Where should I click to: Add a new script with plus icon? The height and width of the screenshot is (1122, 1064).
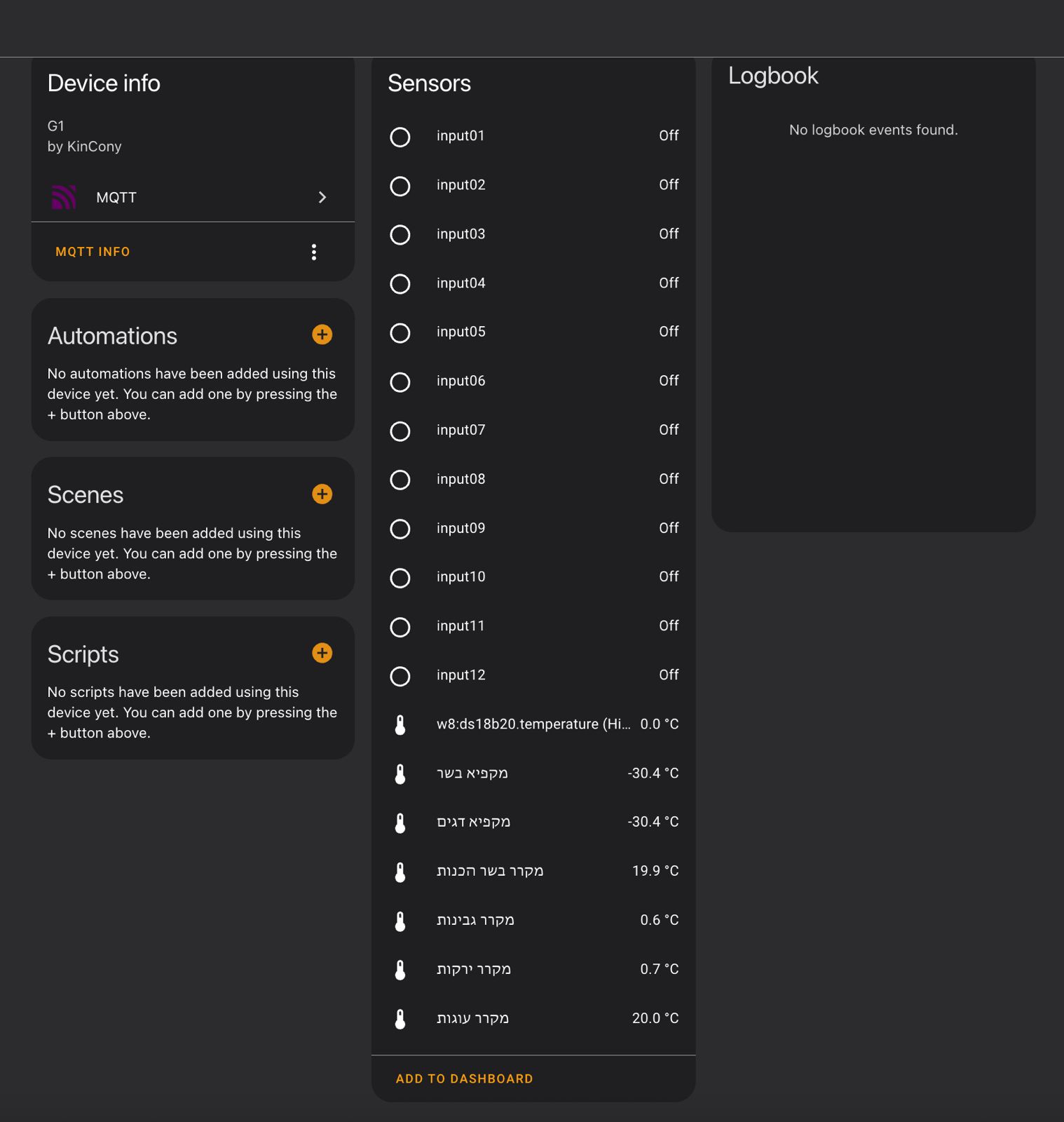tap(322, 653)
